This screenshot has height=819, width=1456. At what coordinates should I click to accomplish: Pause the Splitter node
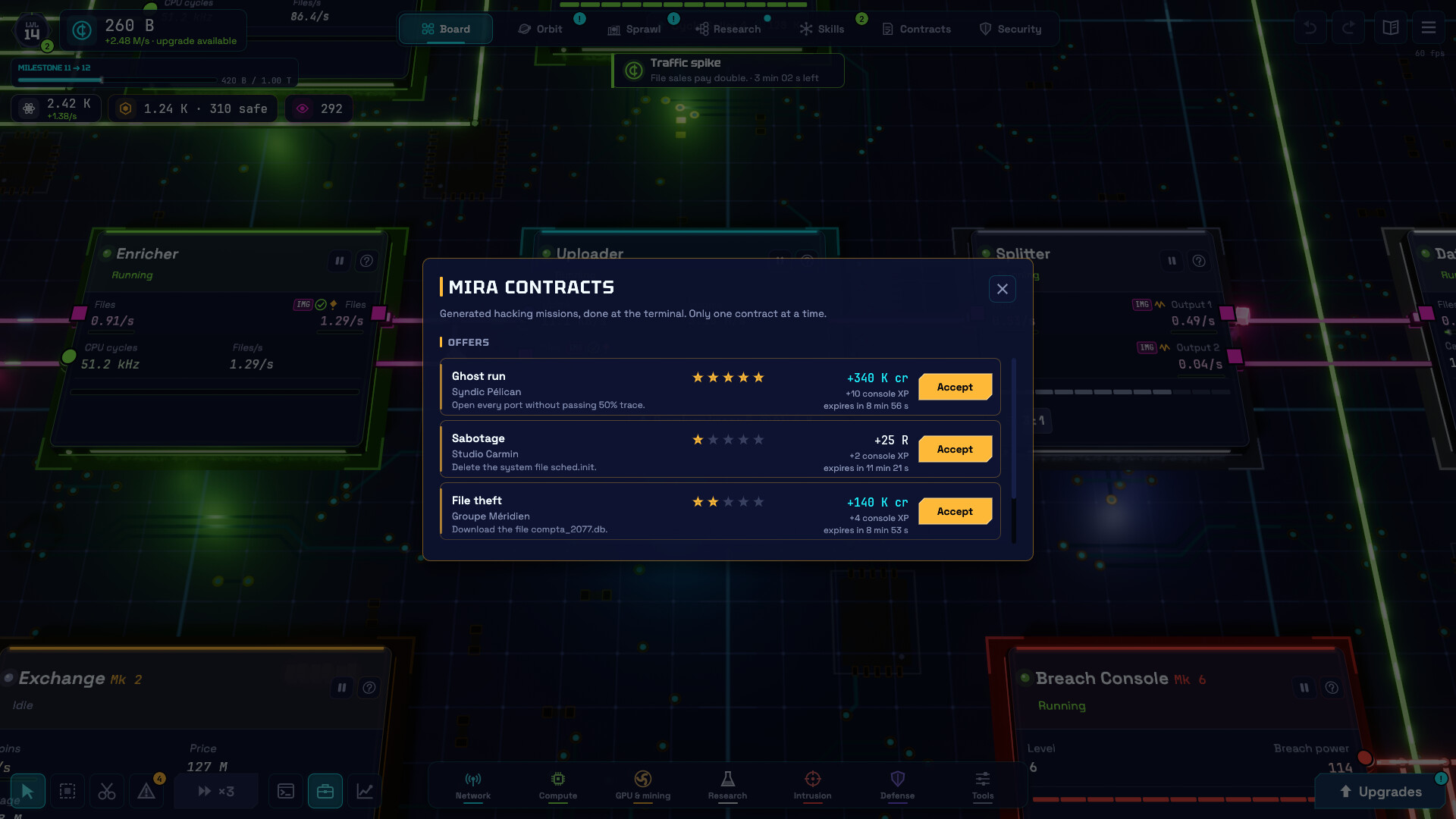pyautogui.click(x=1172, y=261)
